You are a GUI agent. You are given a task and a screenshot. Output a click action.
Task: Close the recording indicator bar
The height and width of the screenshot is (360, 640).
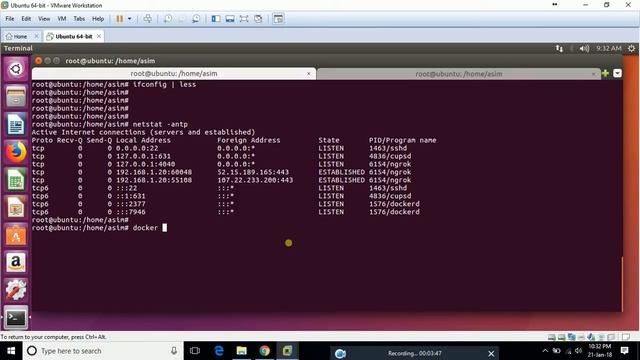tap(491, 353)
